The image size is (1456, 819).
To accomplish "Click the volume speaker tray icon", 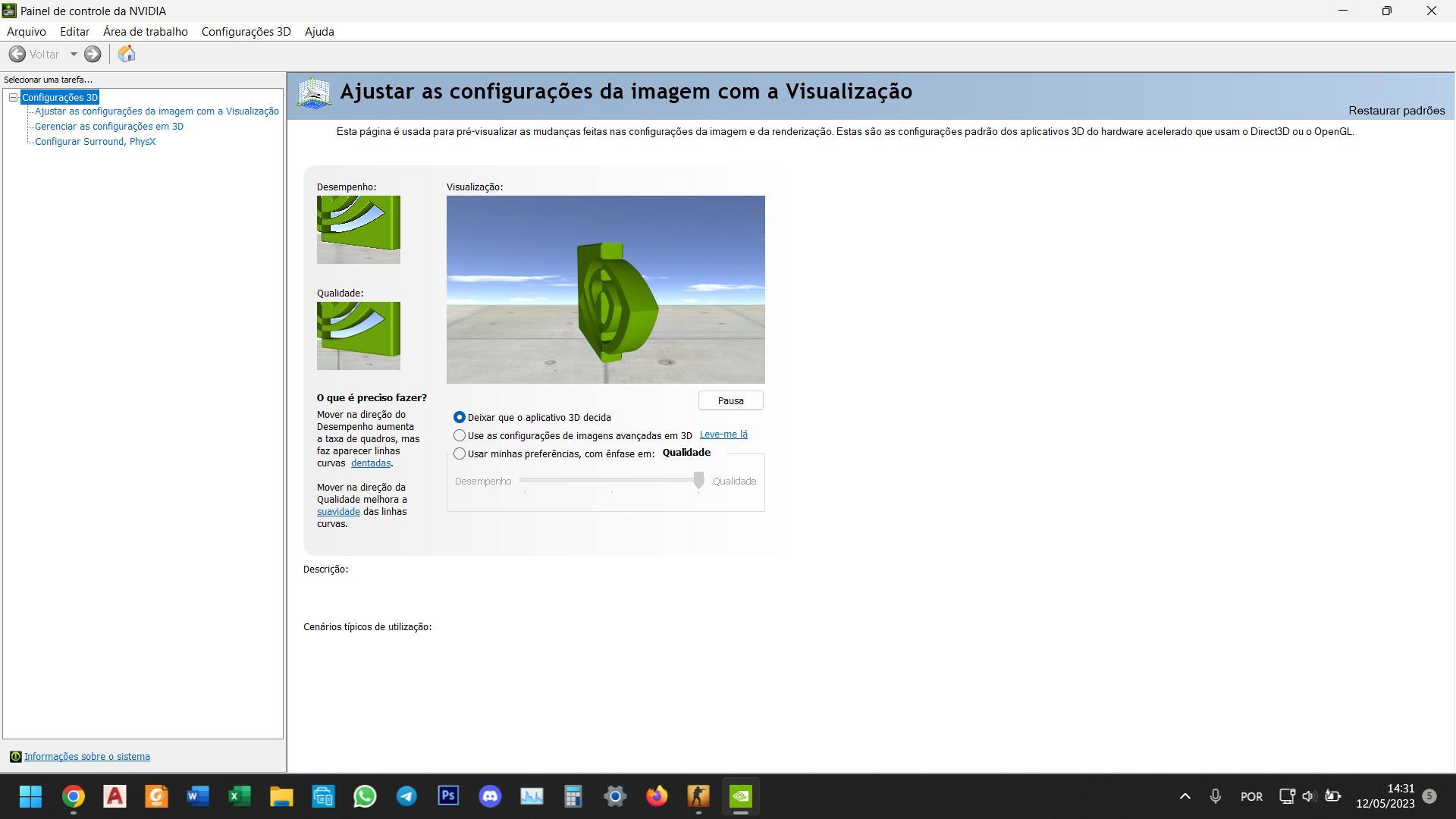I will click(x=1309, y=796).
